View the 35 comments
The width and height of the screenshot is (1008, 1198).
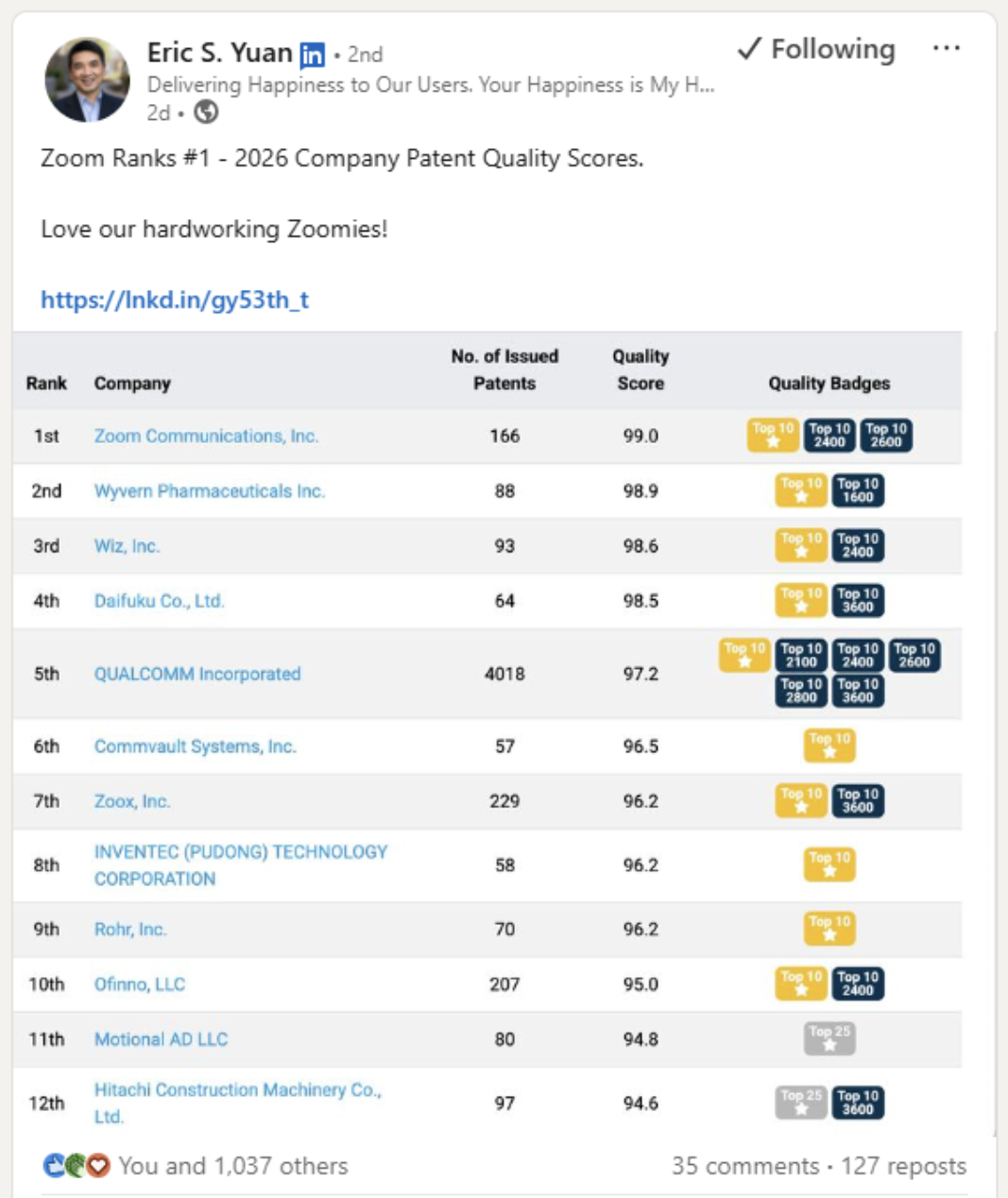(744, 1166)
